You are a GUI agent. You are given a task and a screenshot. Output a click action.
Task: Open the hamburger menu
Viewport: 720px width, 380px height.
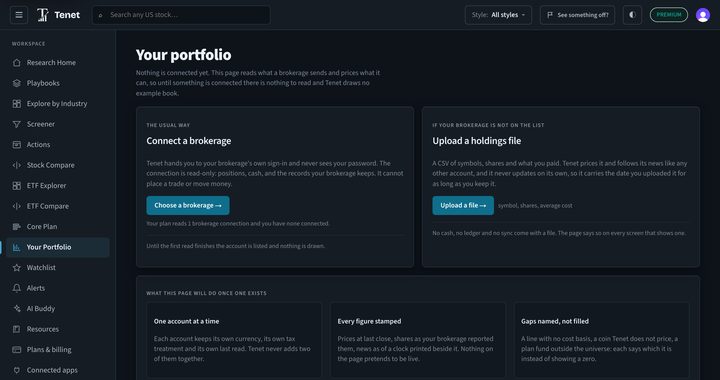[19, 15]
